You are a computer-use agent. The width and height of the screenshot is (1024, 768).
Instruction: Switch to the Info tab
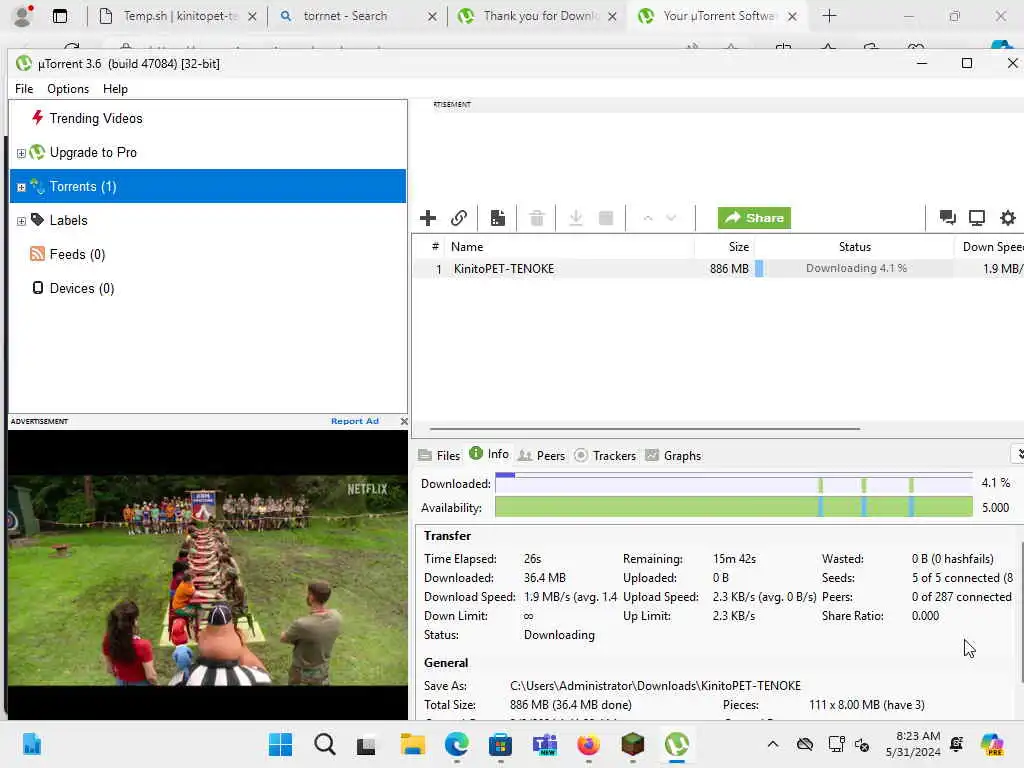(489, 454)
